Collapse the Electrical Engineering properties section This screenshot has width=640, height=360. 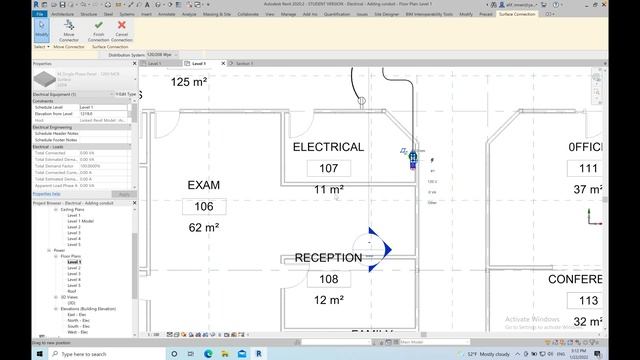131,127
